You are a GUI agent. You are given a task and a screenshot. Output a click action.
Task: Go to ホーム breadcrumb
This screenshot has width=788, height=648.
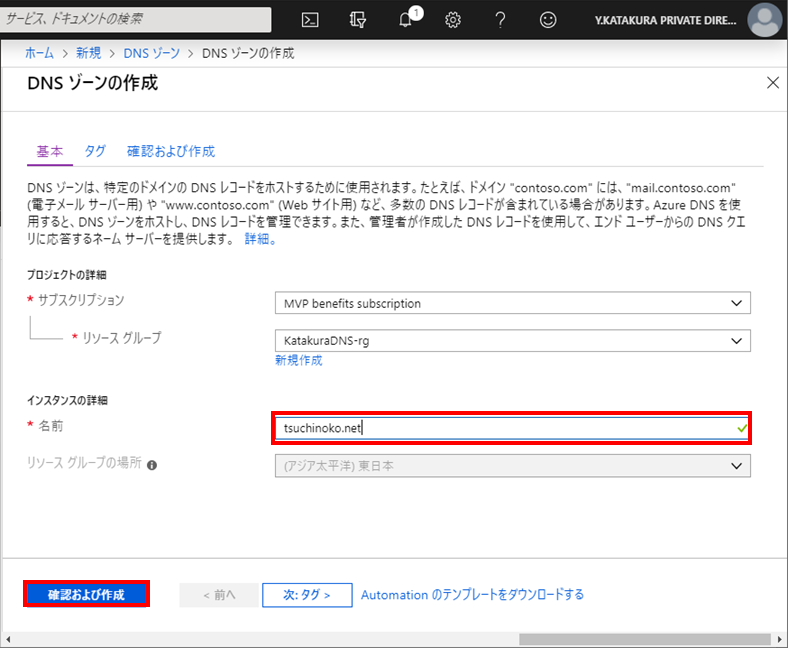click(39, 53)
